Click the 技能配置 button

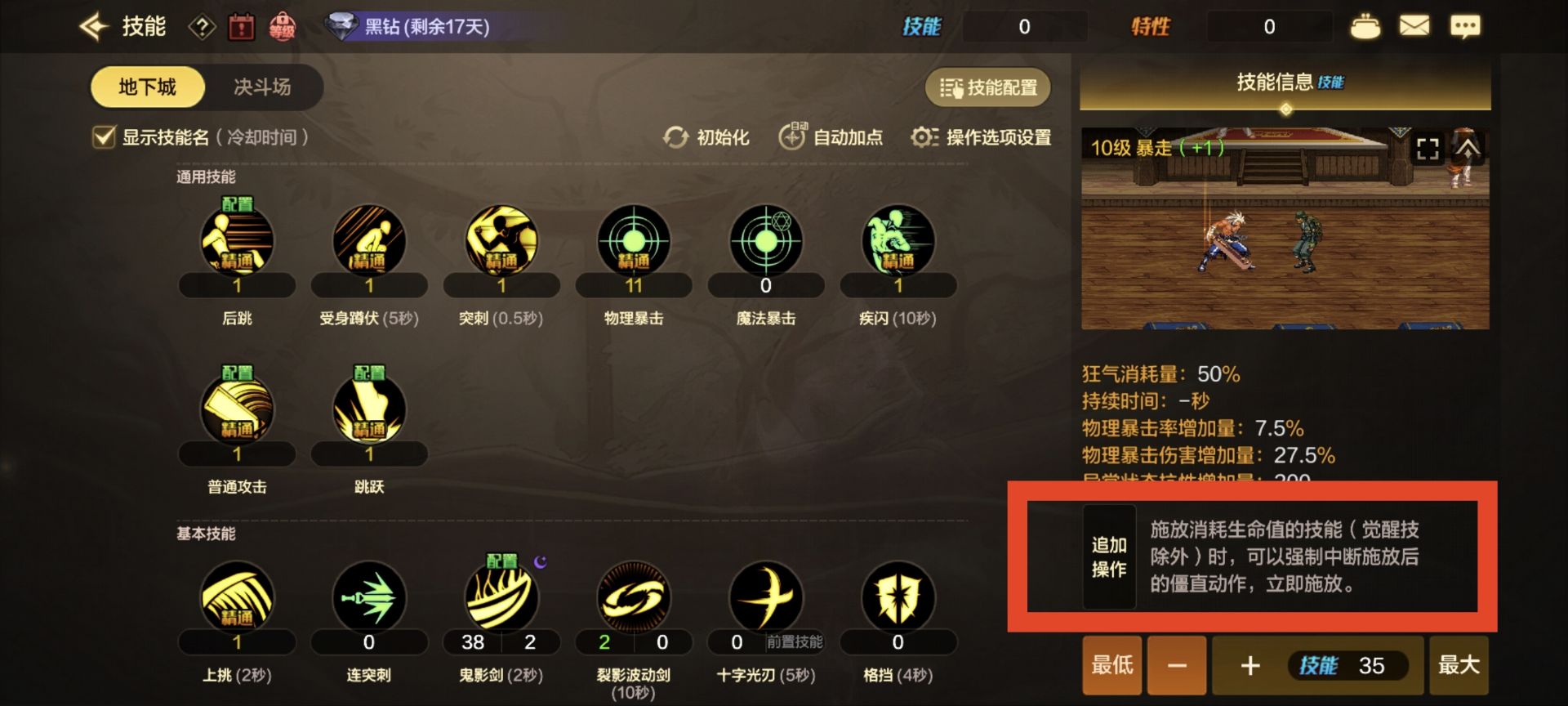pyautogui.click(x=988, y=87)
